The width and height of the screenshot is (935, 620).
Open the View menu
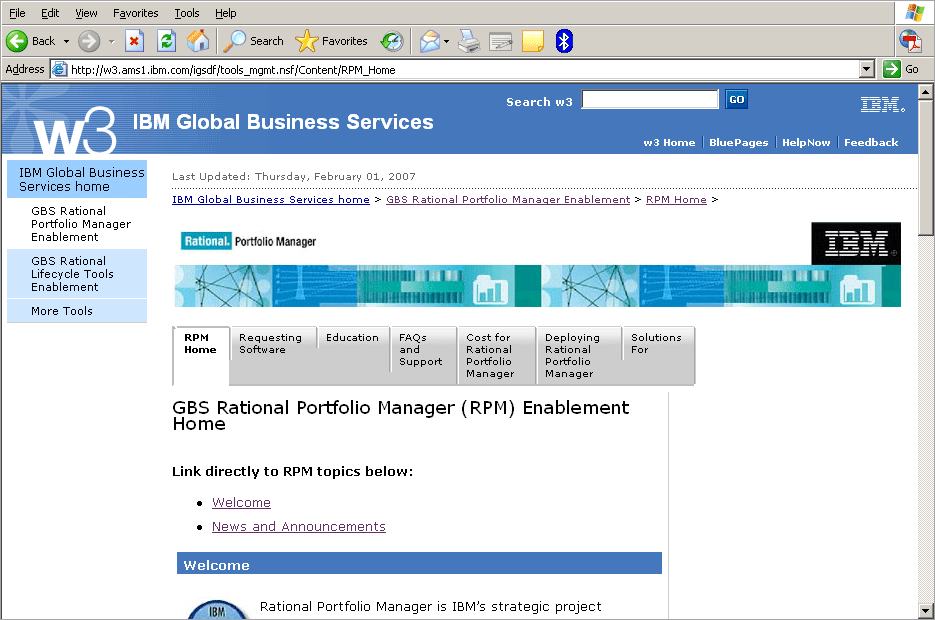pyautogui.click(x=86, y=13)
